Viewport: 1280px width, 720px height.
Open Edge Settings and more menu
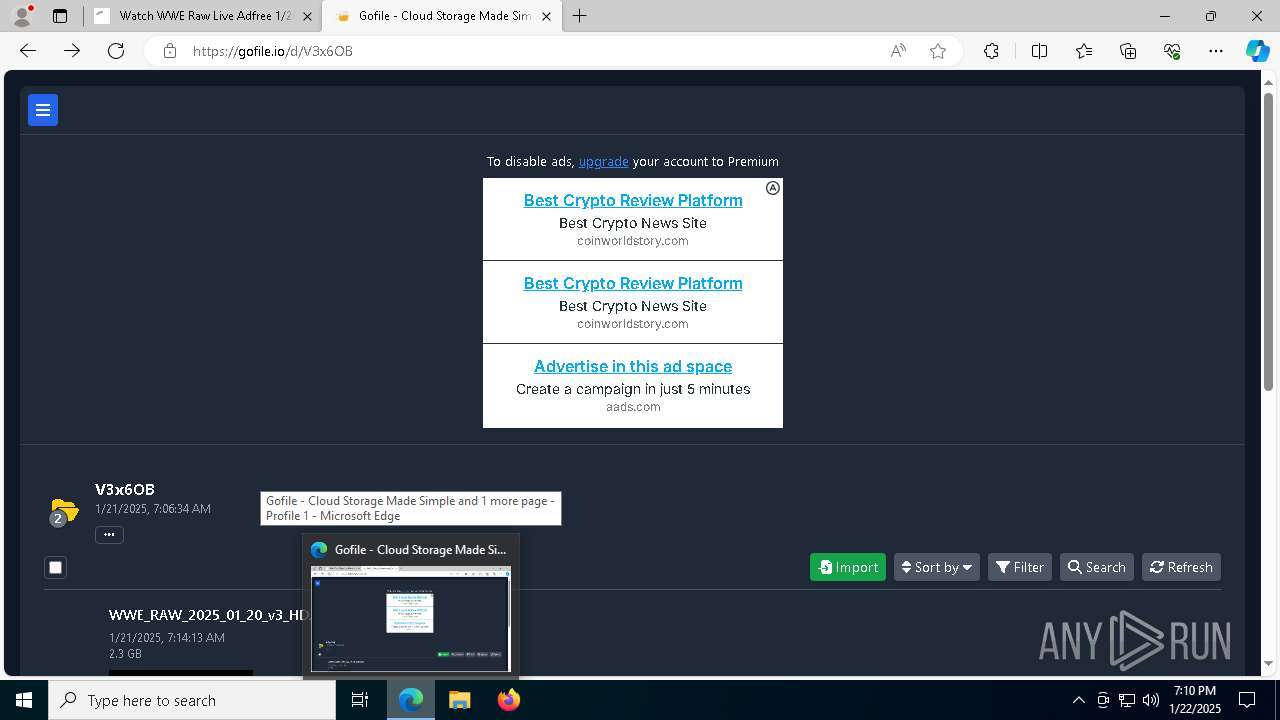point(1216,51)
